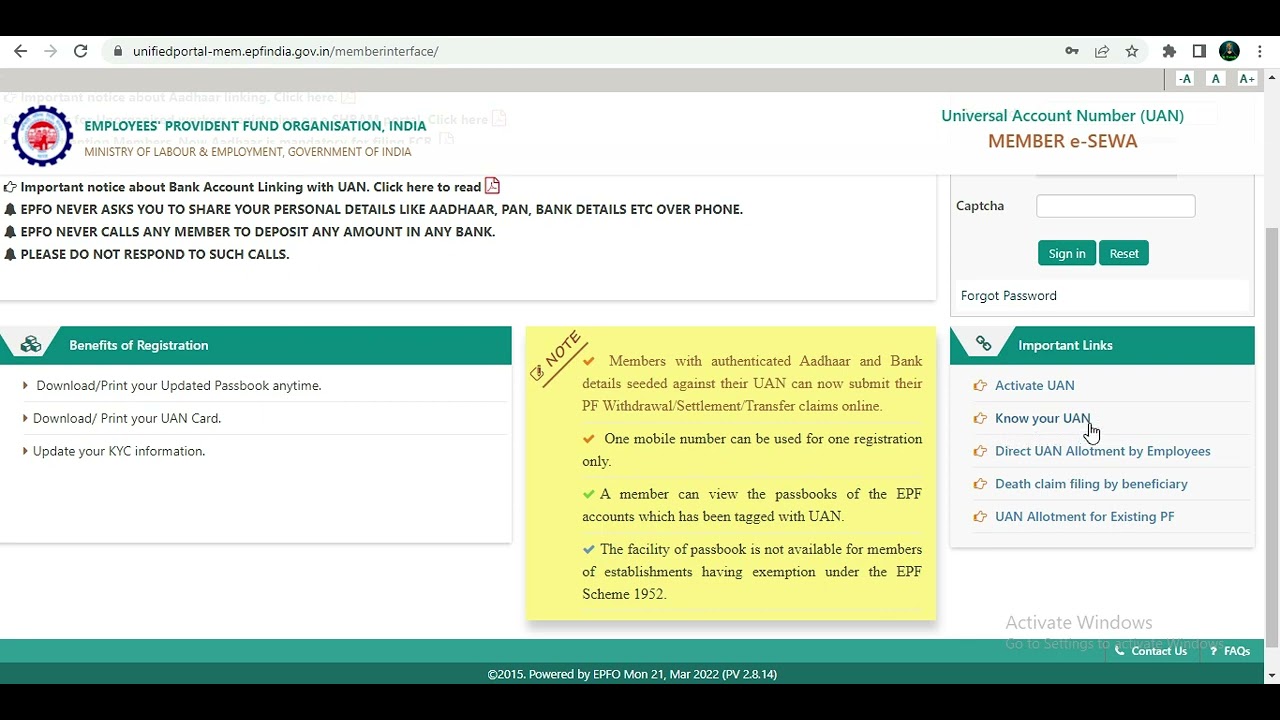
Task: Open PDF icon beside Aadhaar linking notice
Action: (348, 97)
